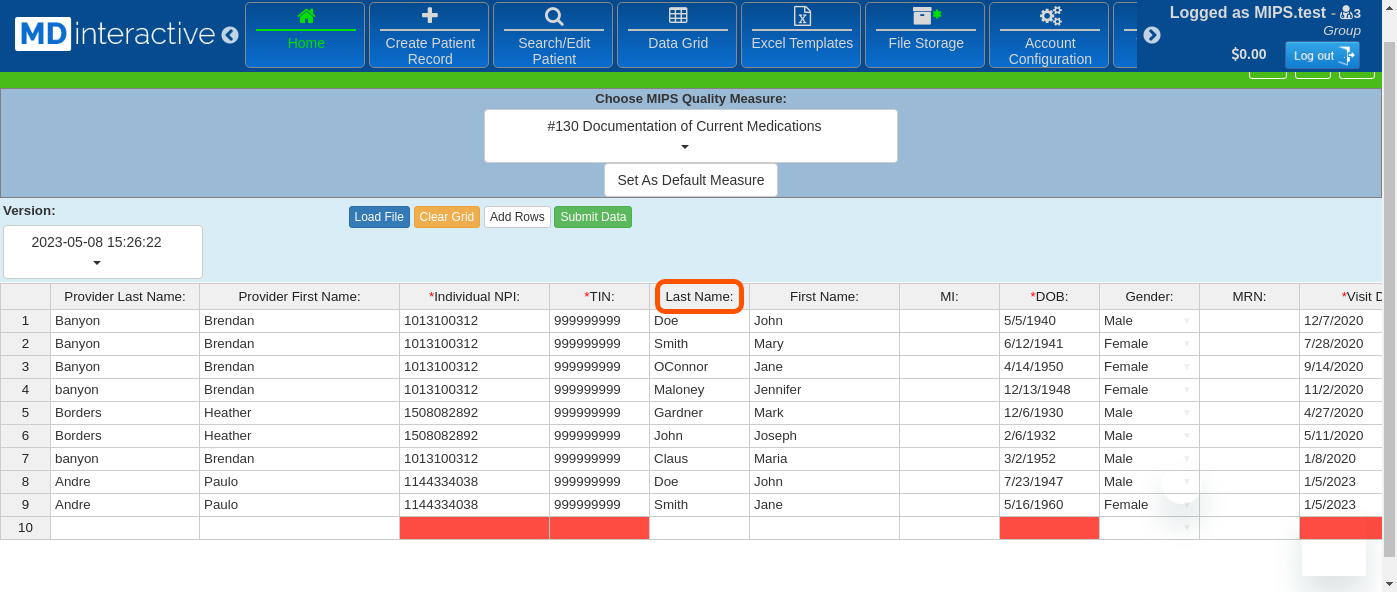Click the Home house icon

click(x=306, y=16)
